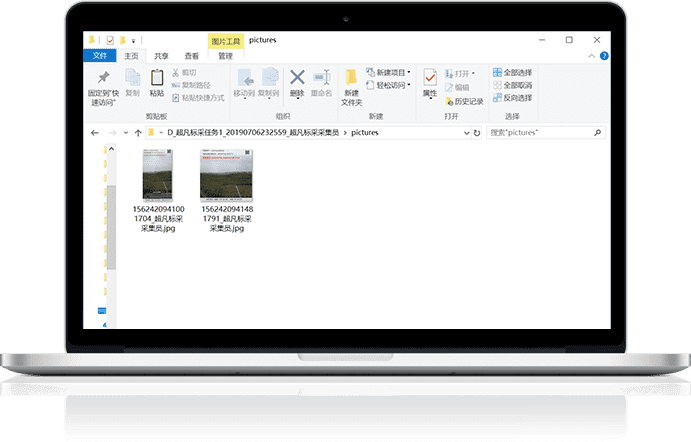Image resolution: width=691 pixels, height=442 pixels.
Task: Select thumbnail of image ending 1704
Action: (x=157, y=175)
